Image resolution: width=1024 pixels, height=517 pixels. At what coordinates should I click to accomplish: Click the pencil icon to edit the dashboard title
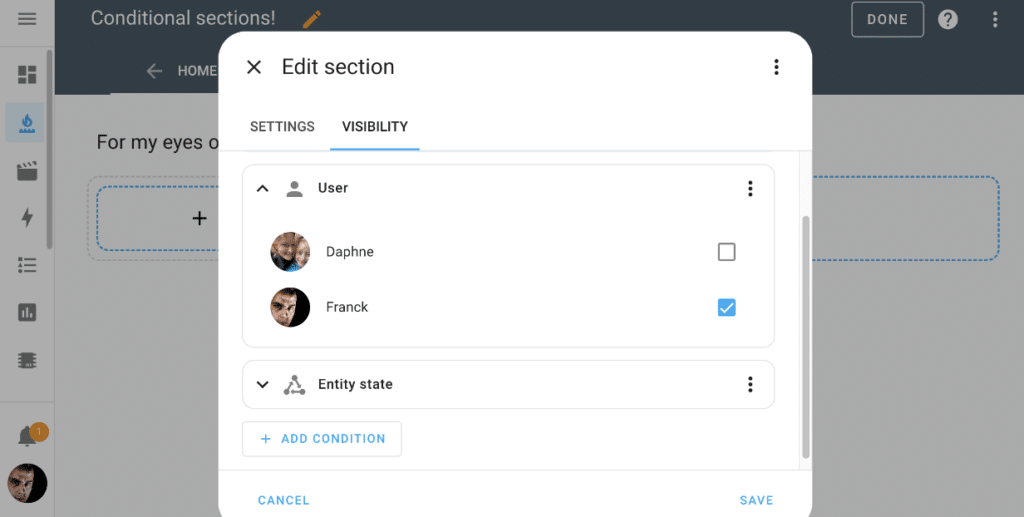pos(312,19)
